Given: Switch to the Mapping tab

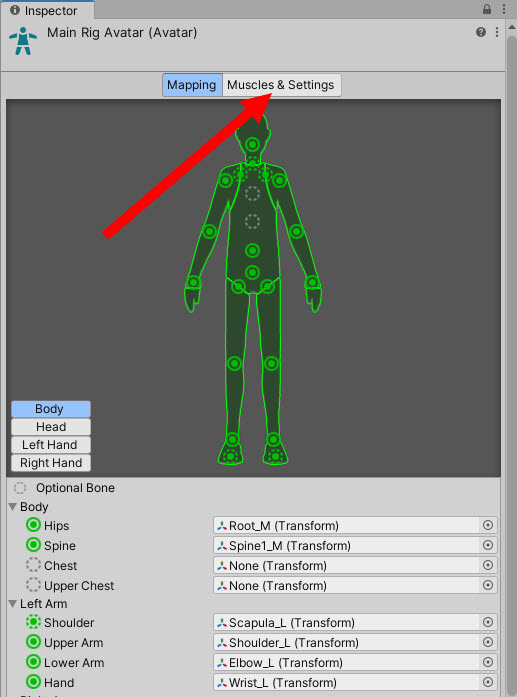Looking at the screenshot, I should [x=192, y=85].
